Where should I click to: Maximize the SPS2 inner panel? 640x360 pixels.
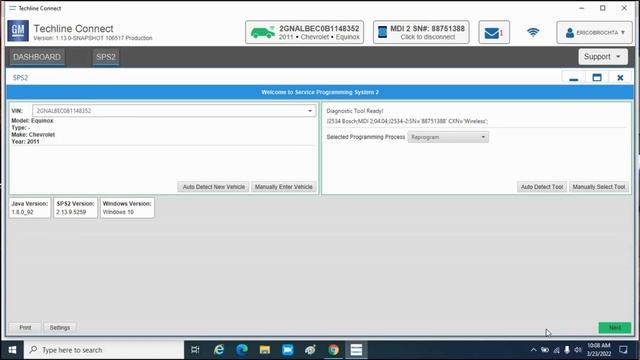click(597, 78)
